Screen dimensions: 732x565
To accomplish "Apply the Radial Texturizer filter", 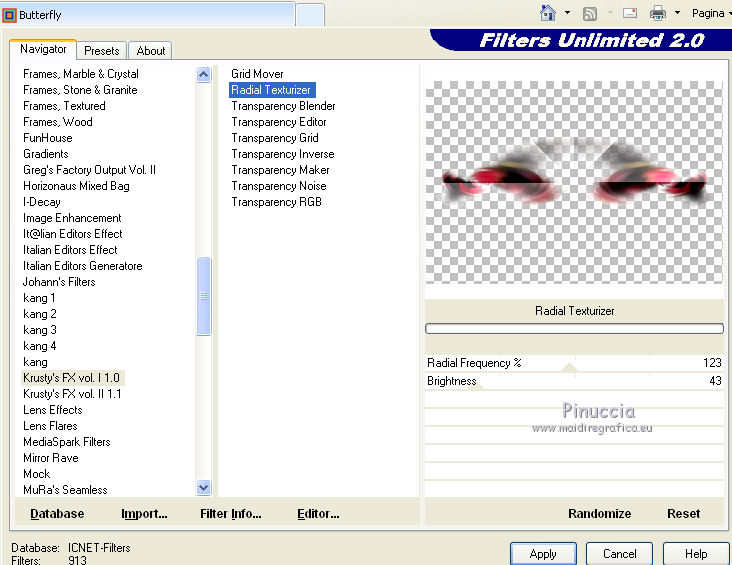I will point(543,554).
